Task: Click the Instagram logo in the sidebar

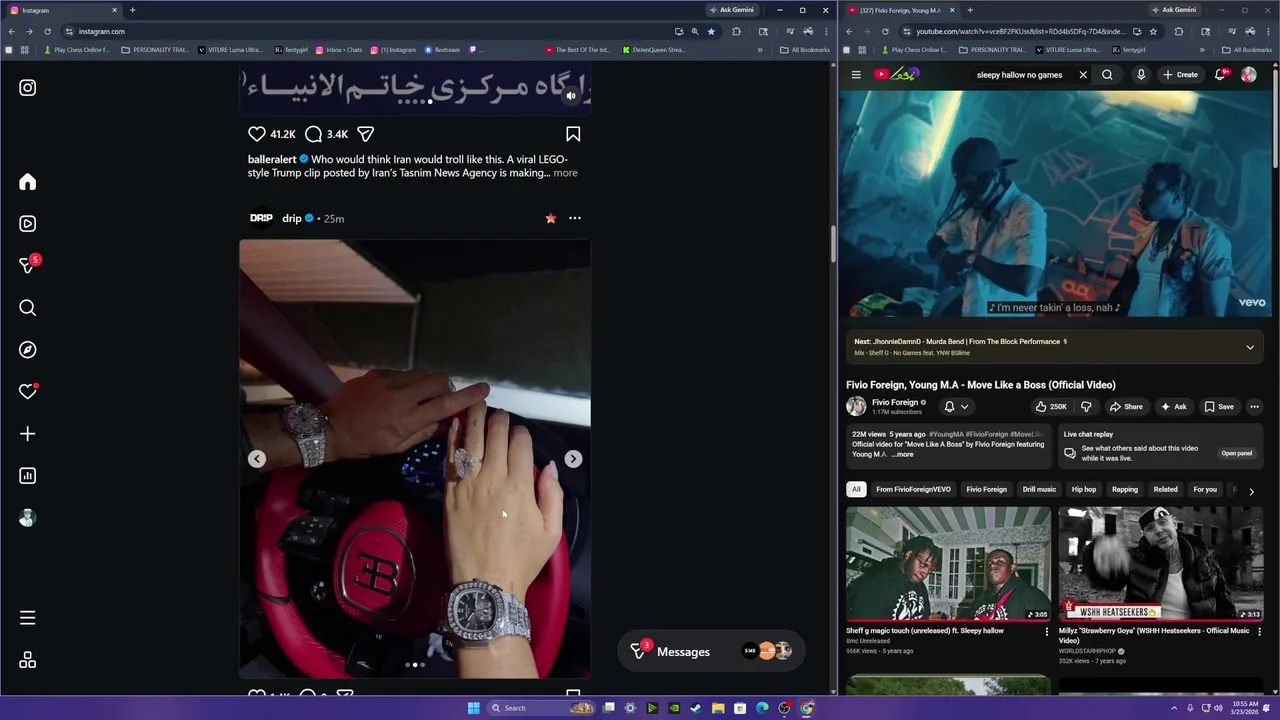Action: (x=28, y=88)
